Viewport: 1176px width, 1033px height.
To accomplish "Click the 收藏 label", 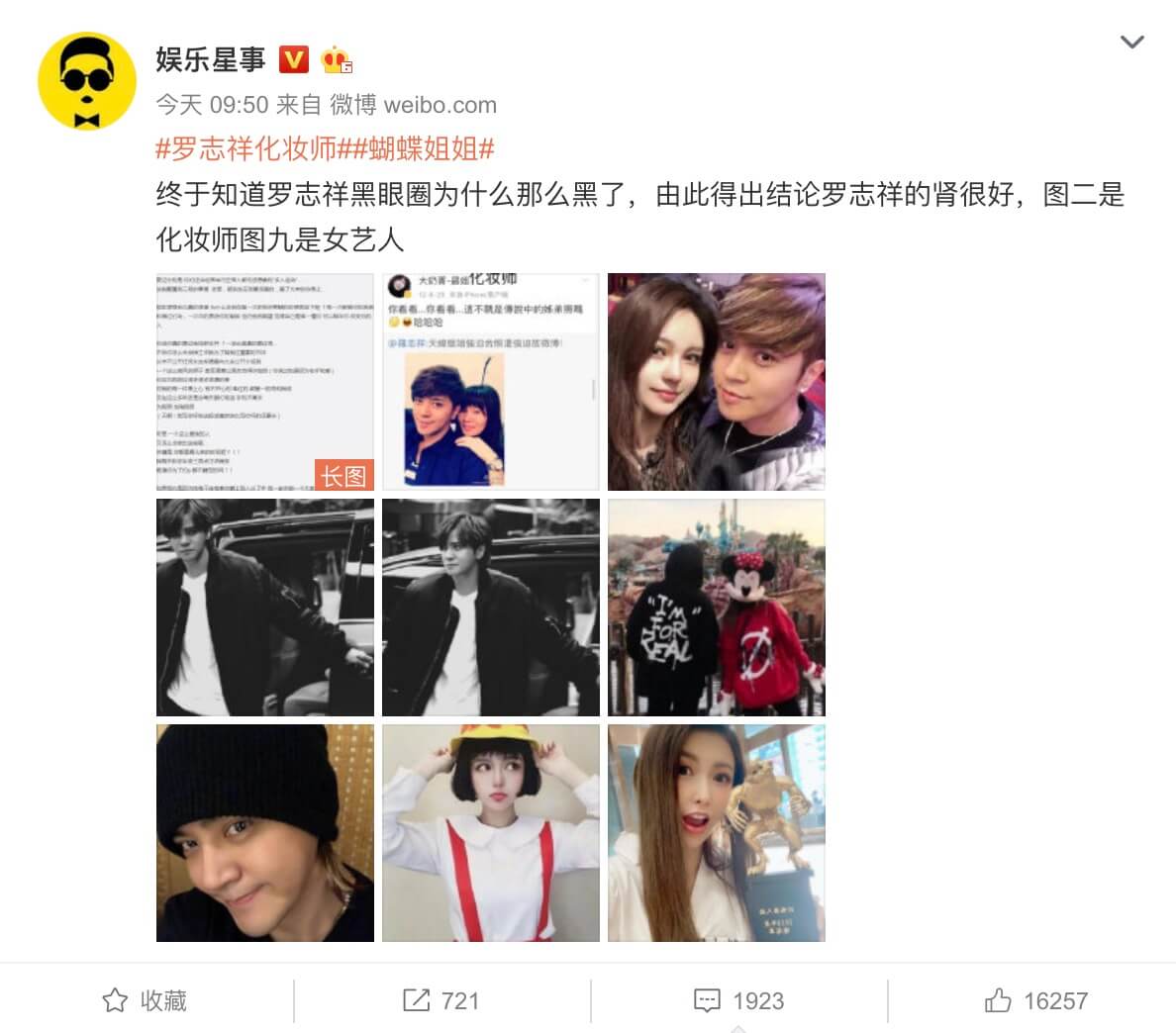I will click(x=163, y=1000).
